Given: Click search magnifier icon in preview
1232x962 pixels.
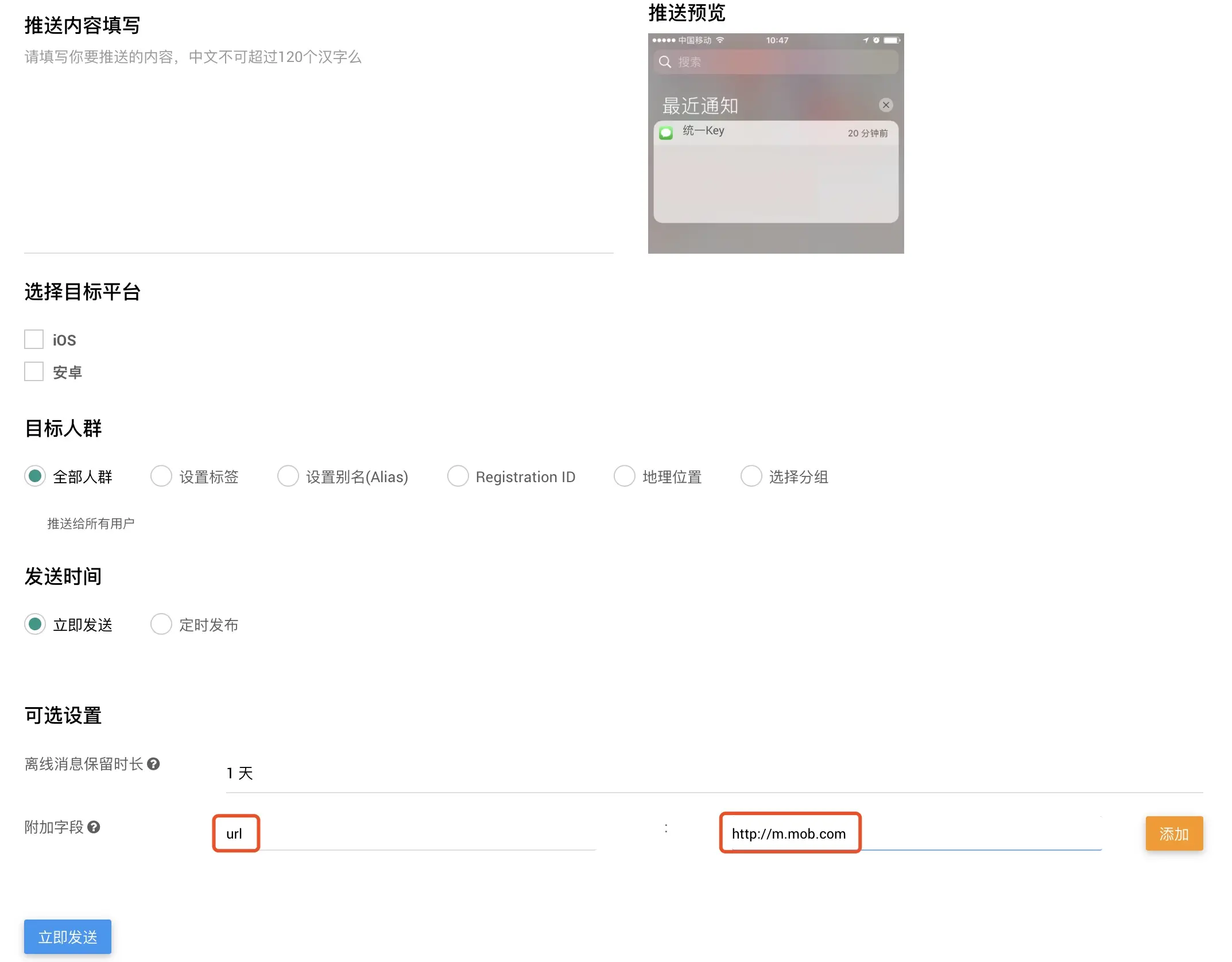Looking at the screenshot, I should pyautogui.click(x=665, y=62).
